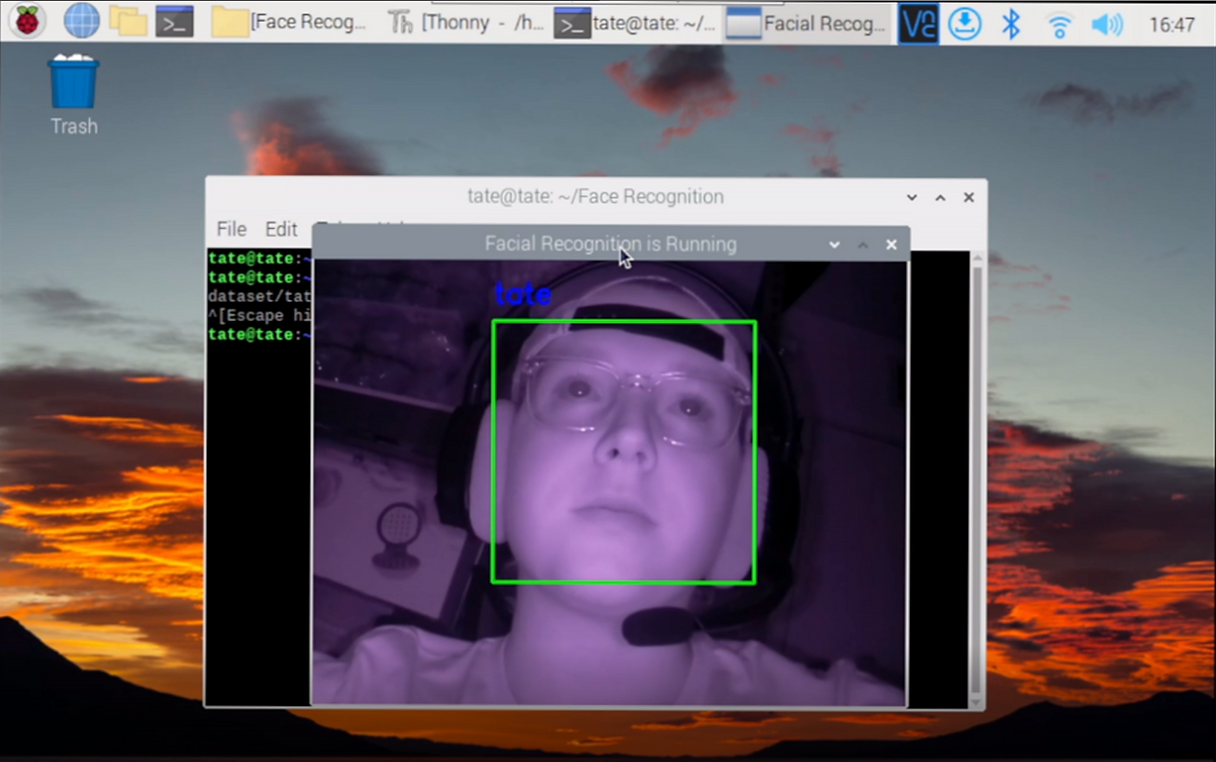Open the File Manager folders icon
This screenshot has height=762, width=1216.
point(128,21)
